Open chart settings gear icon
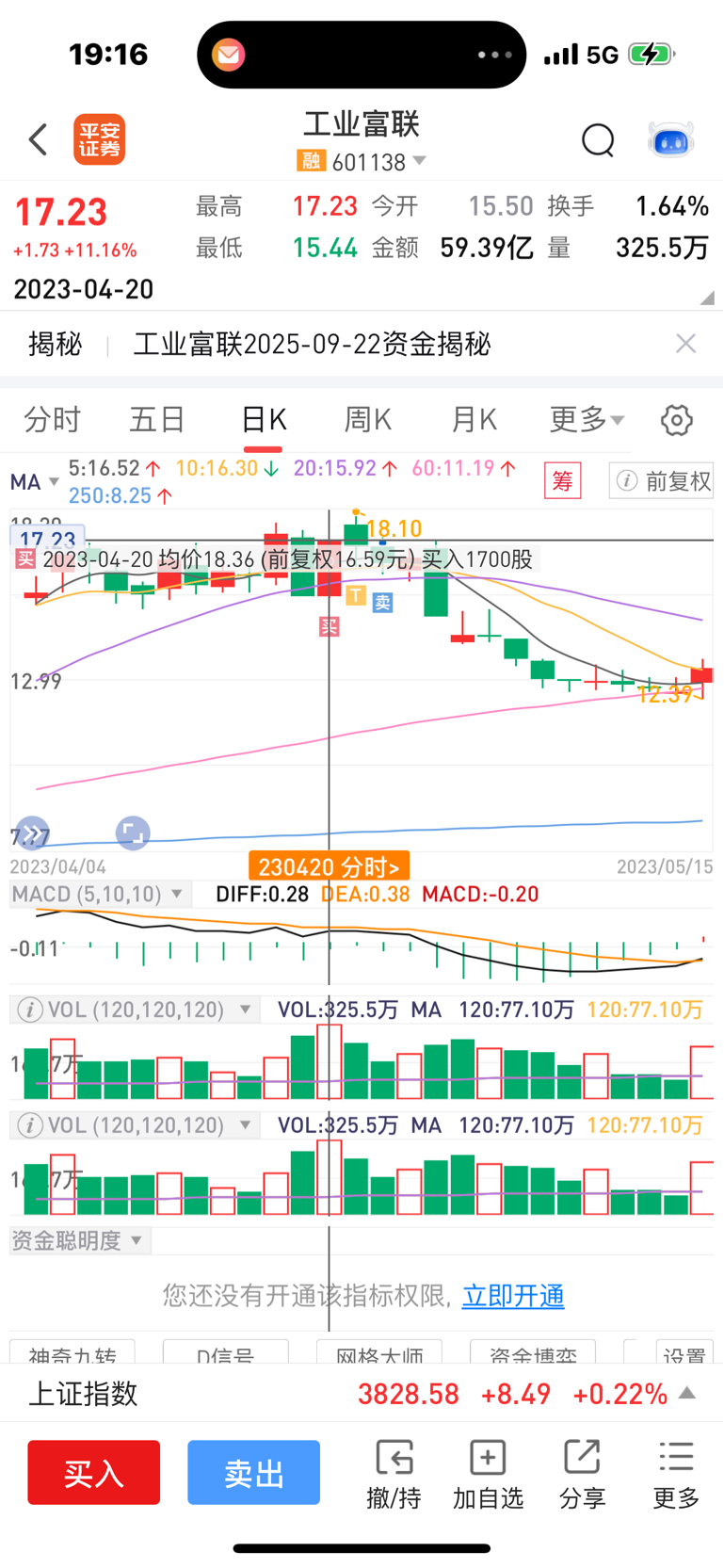724x1568 pixels. tap(677, 420)
